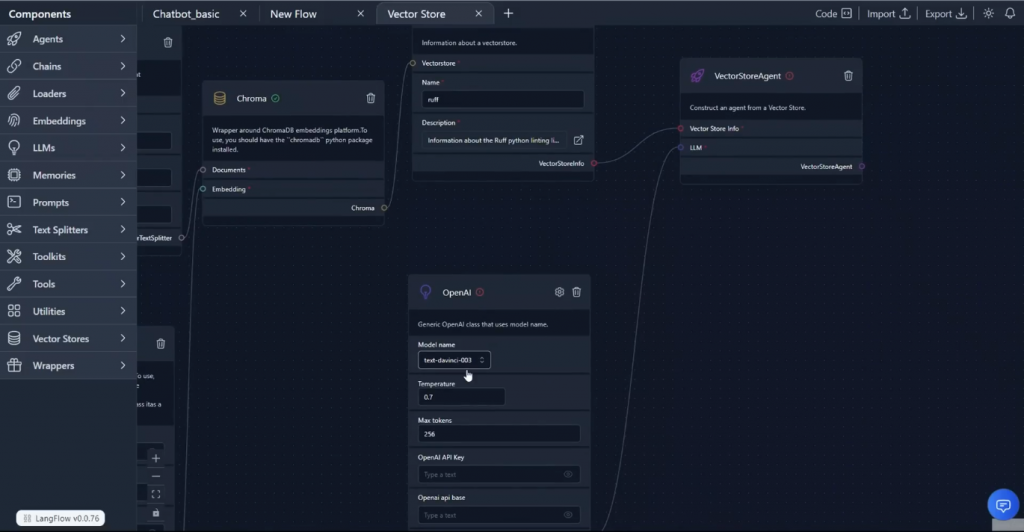This screenshot has height=532, width=1024.
Task: Click the Openai api base input
Action: coord(499,515)
